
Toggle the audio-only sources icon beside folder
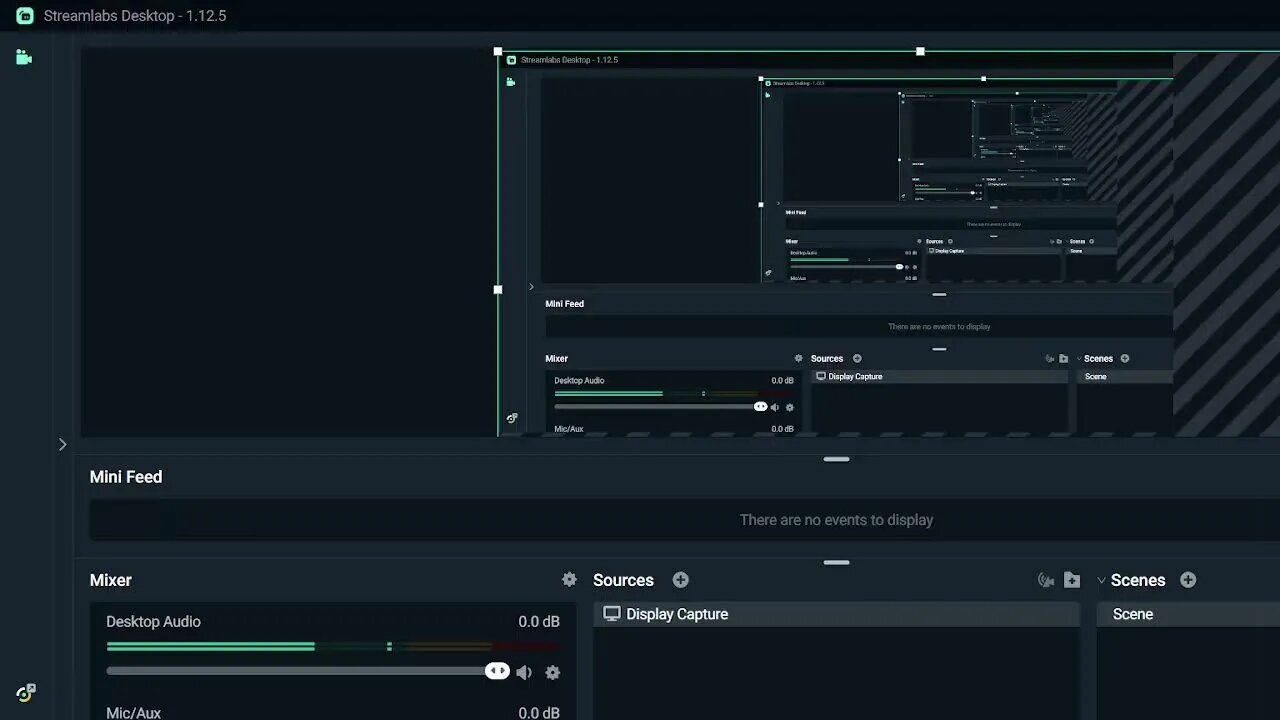click(1046, 580)
